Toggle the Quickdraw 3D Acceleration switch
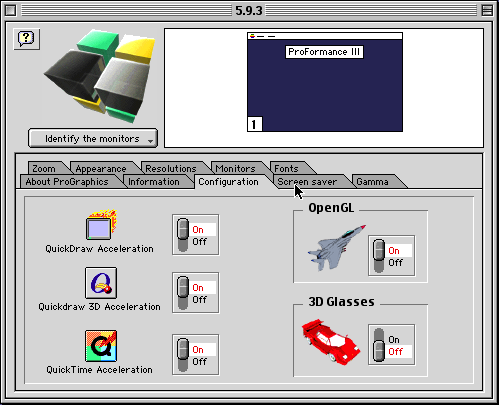 196,293
